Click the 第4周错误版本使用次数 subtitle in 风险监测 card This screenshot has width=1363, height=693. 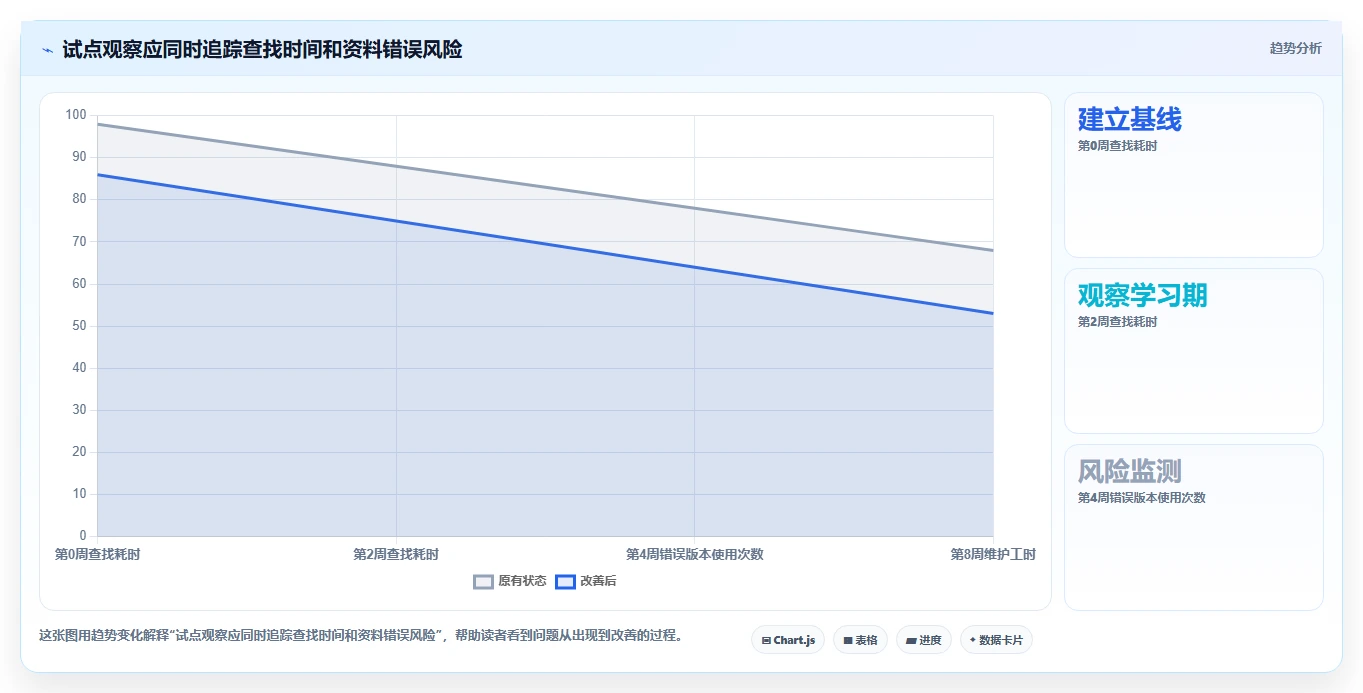coord(1142,498)
